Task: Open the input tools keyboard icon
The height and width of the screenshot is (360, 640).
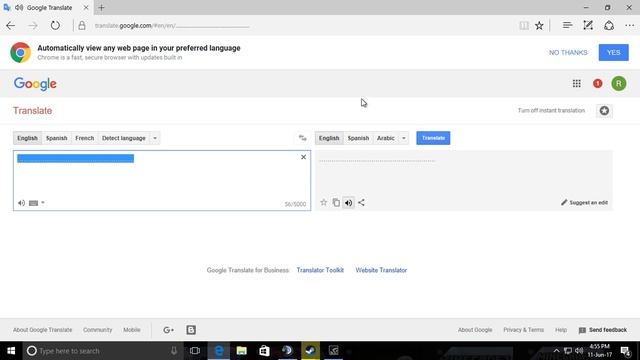Action: click(33, 203)
